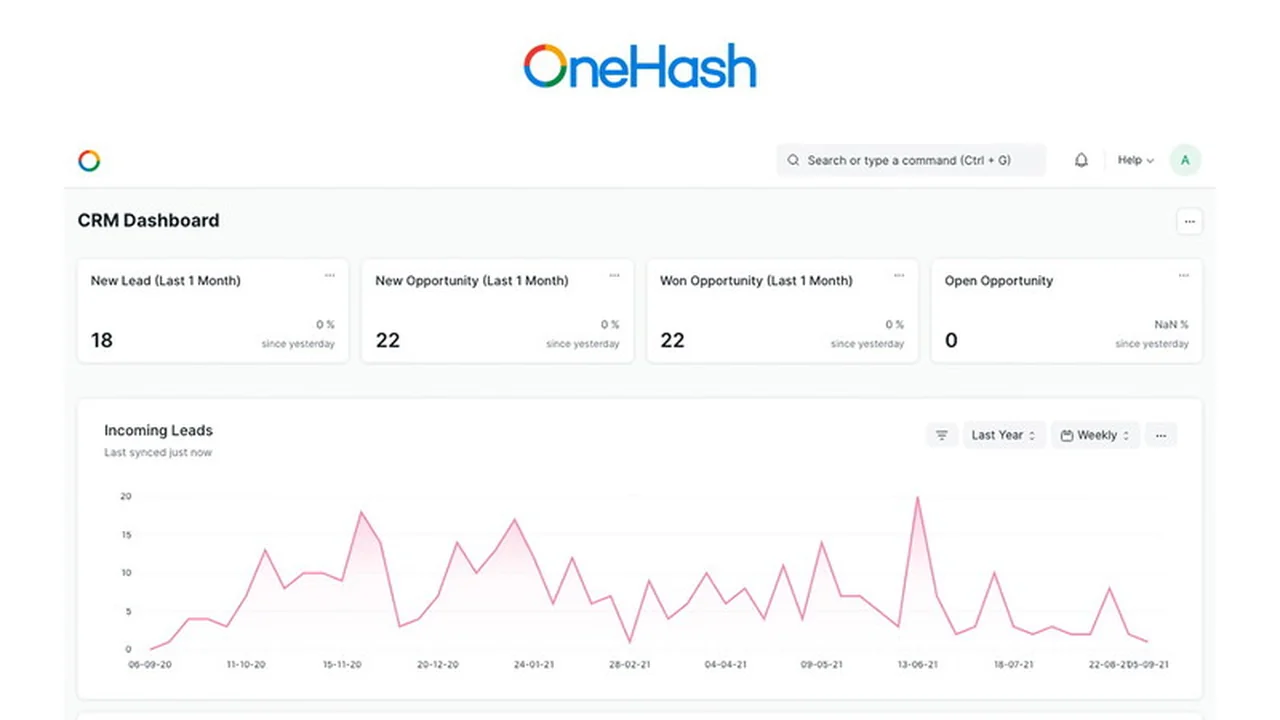1280x720 pixels.
Task: Click the OneHash circle logo in navbar
Action: pyautogui.click(x=89, y=161)
